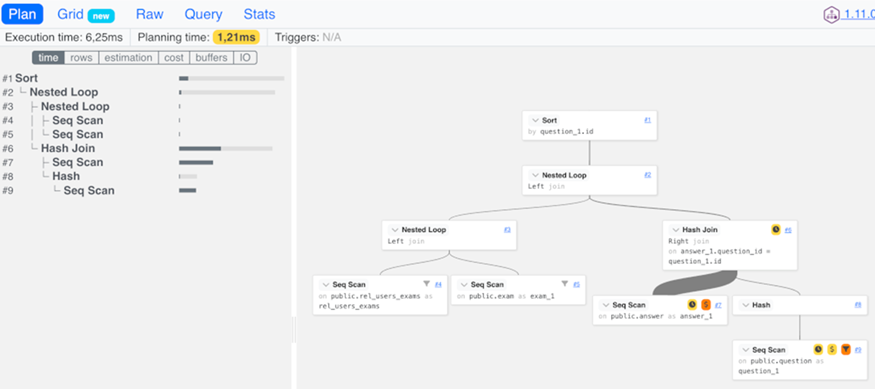Click the orange cost icon on answer_1 Seq Scan
The width and height of the screenshot is (875, 390).
coord(705,305)
